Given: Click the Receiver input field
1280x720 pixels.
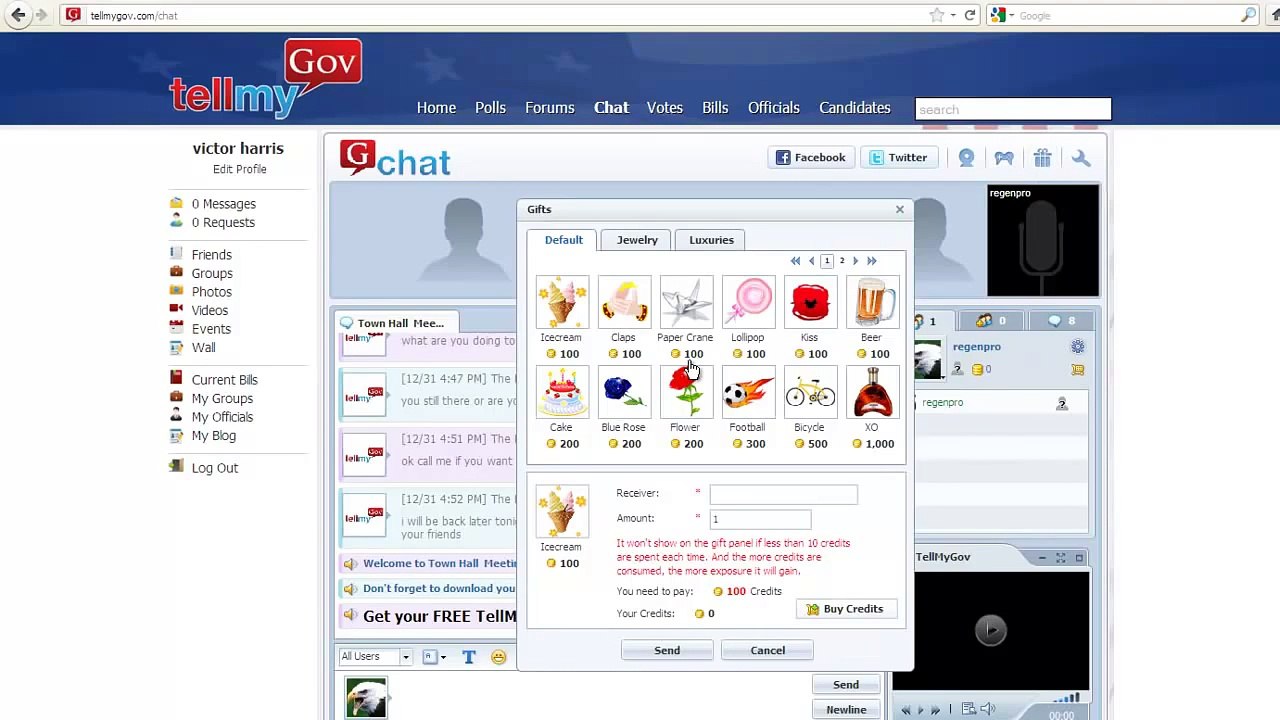Looking at the screenshot, I should (783, 494).
